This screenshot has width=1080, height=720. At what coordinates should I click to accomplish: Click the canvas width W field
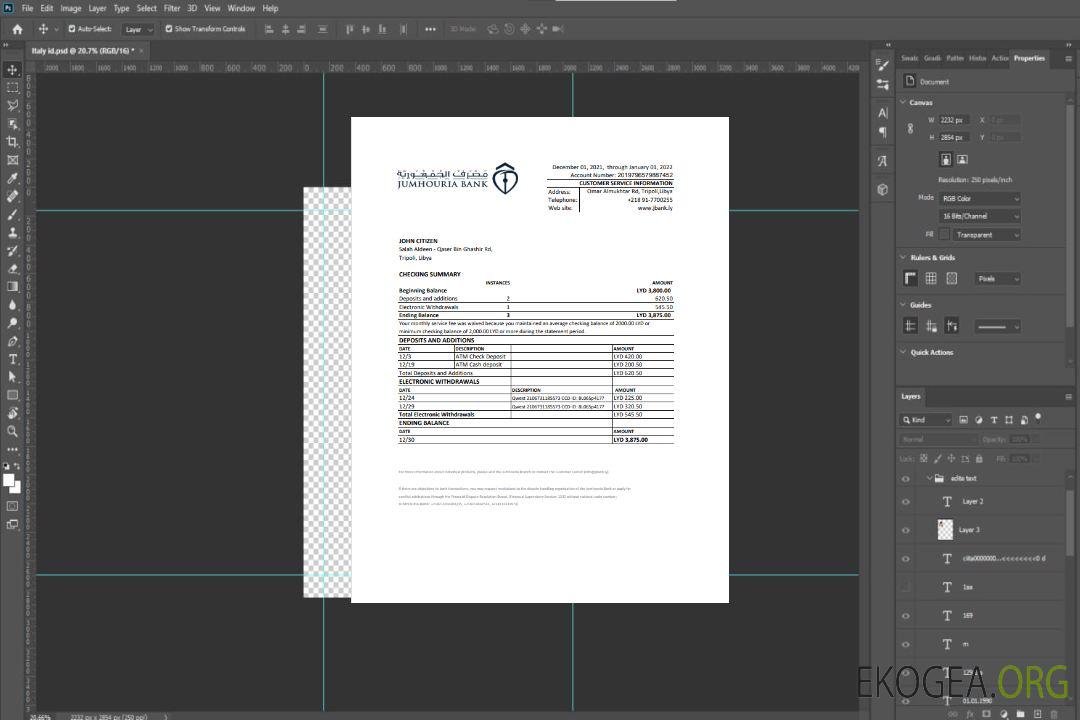pos(955,120)
